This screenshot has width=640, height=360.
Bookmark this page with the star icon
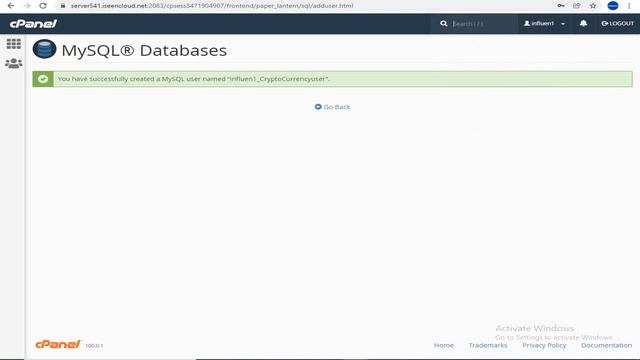click(x=593, y=6)
